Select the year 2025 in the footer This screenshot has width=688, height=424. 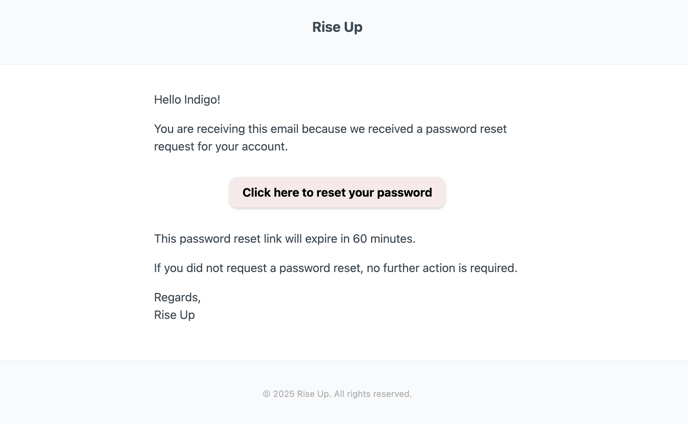click(x=283, y=394)
